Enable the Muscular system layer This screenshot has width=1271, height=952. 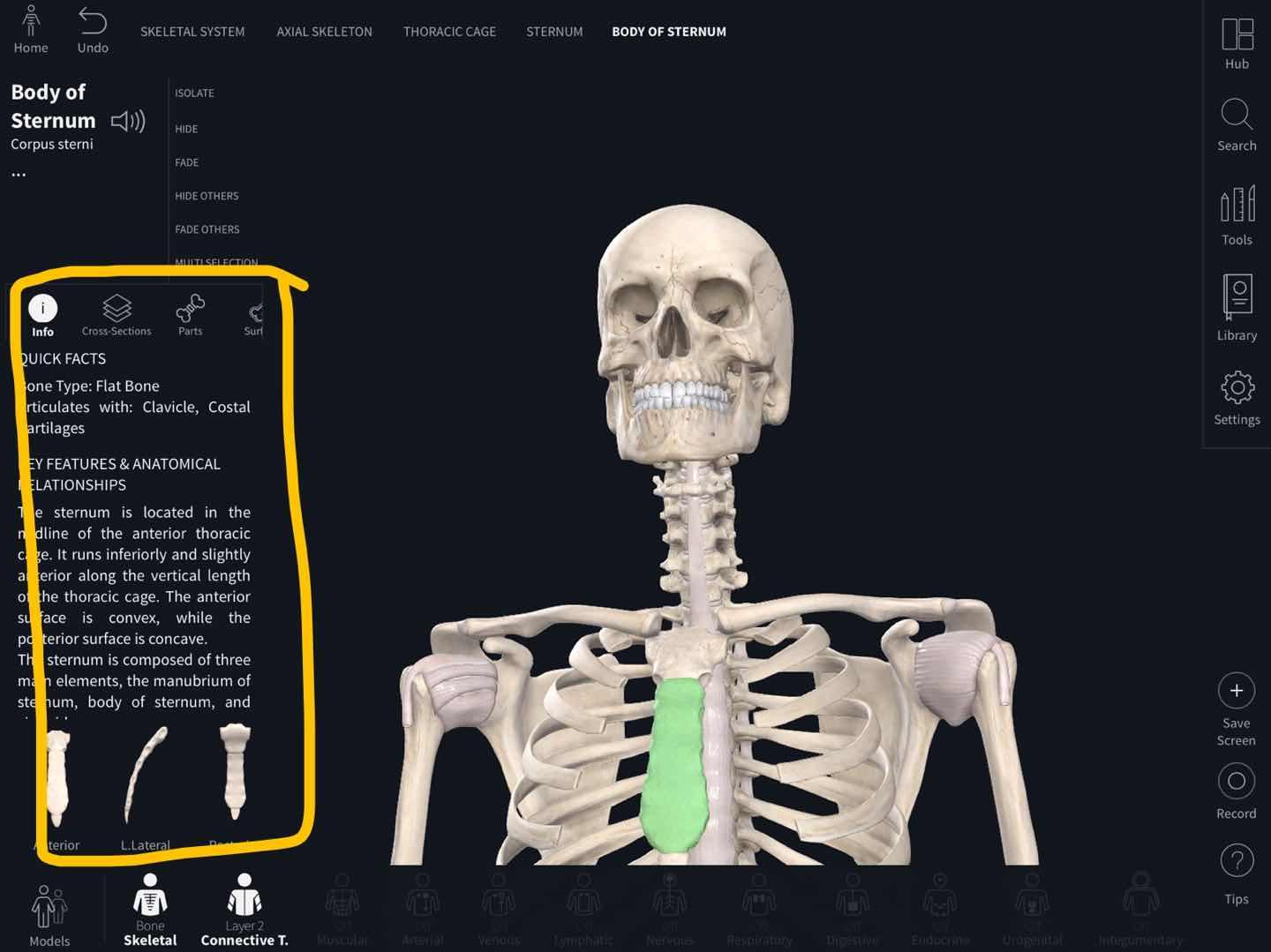click(342, 910)
